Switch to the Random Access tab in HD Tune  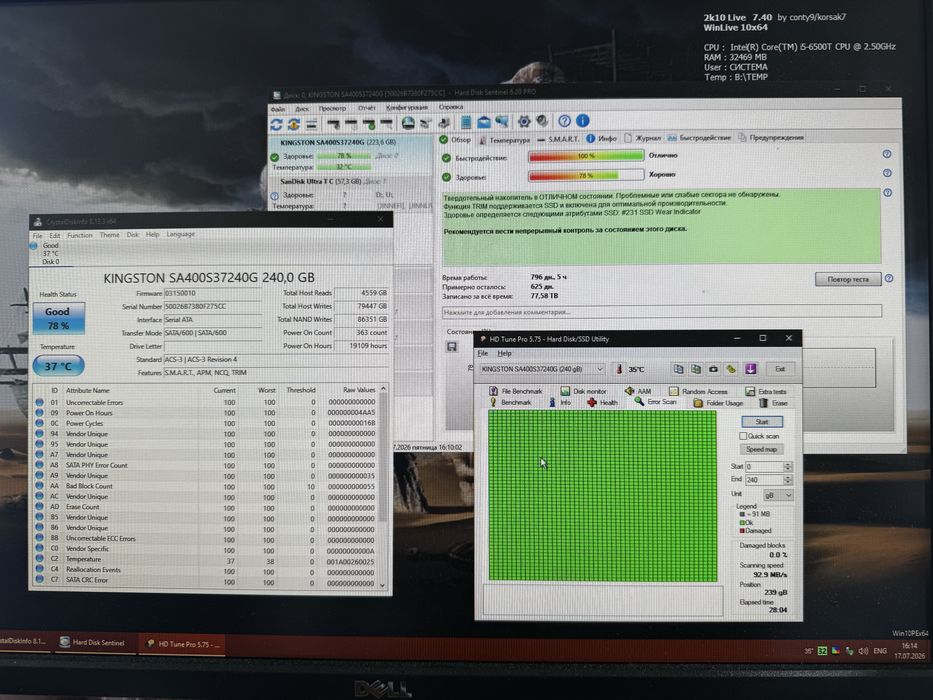click(698, 391)
